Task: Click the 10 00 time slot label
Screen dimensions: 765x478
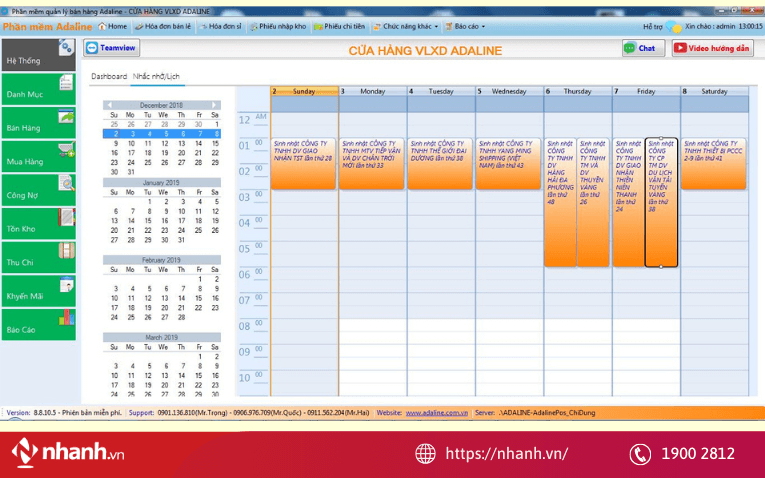Action: point(253,378)
